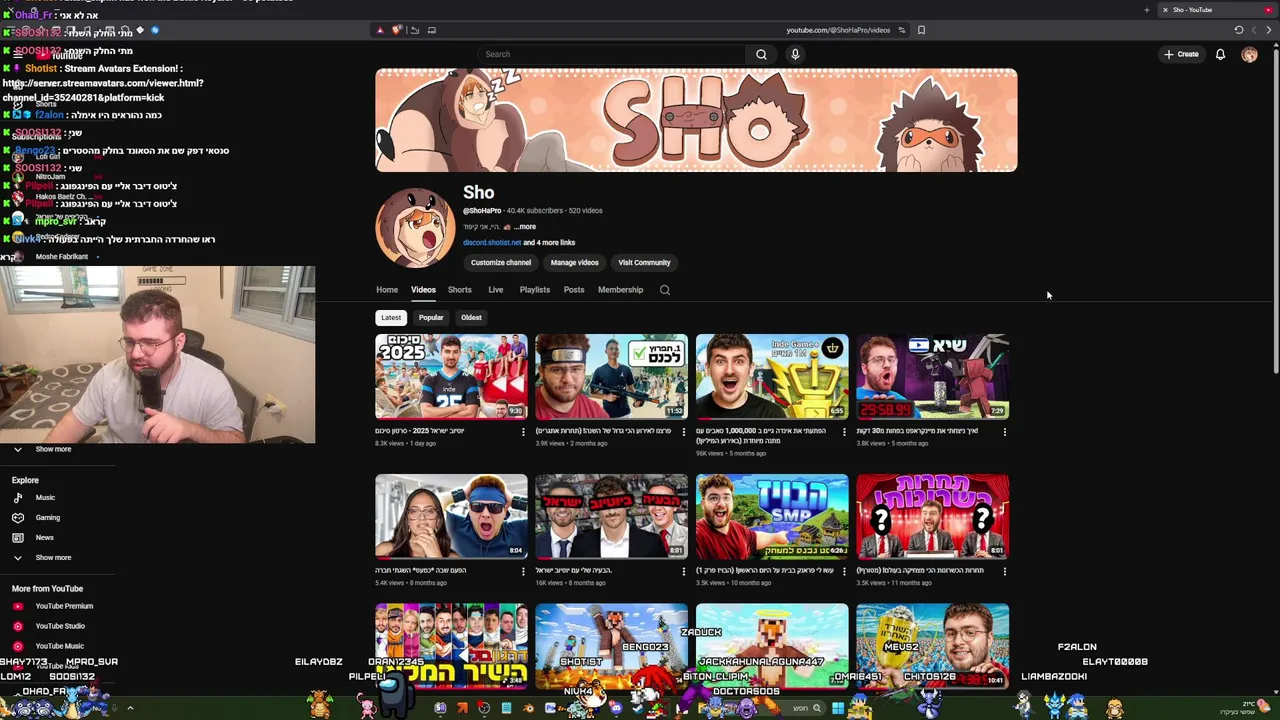Click the Manage videos button

click(x=574, y=263)
